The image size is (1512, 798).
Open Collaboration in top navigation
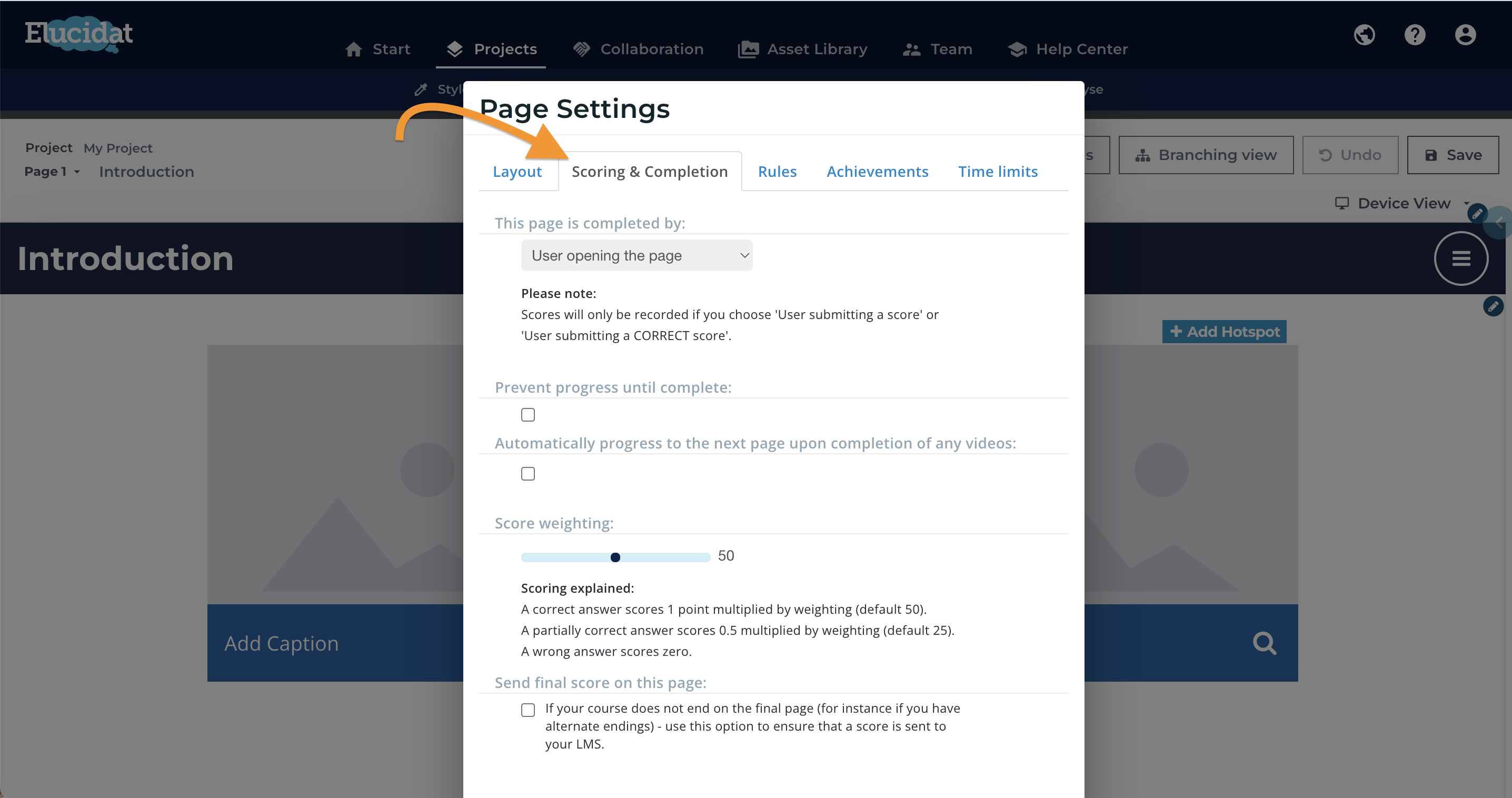click(639, 49)
